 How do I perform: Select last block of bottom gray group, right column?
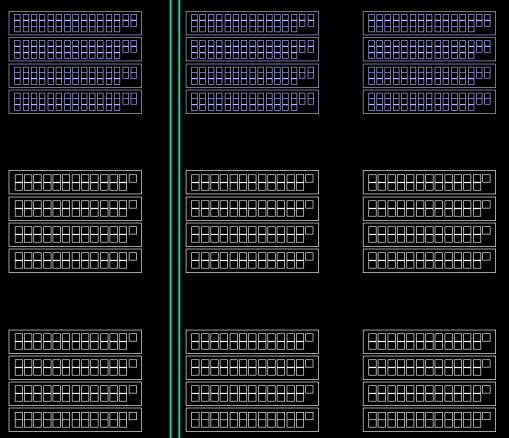coord(429,420)
